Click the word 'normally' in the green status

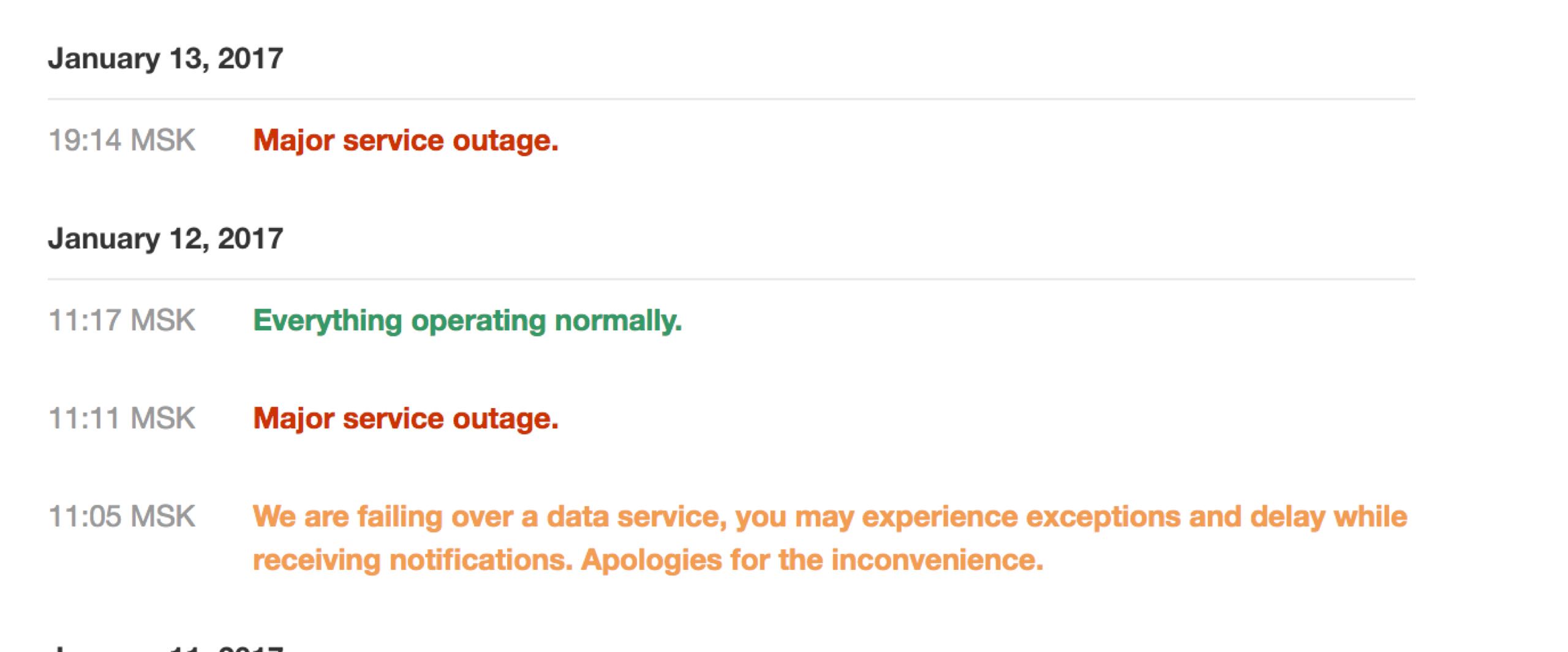[x=617, y=320]
